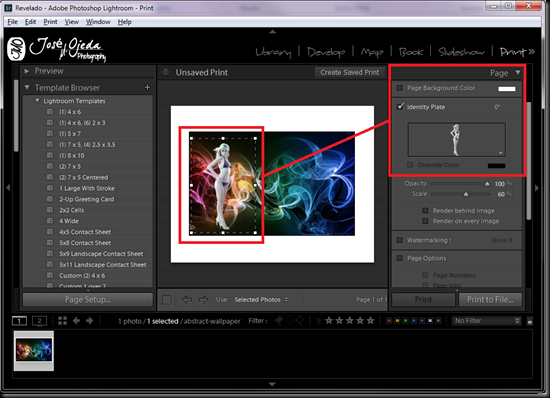
Task: Navigate back arrow in filmstrip bar
Action: (x=76, y=321)
